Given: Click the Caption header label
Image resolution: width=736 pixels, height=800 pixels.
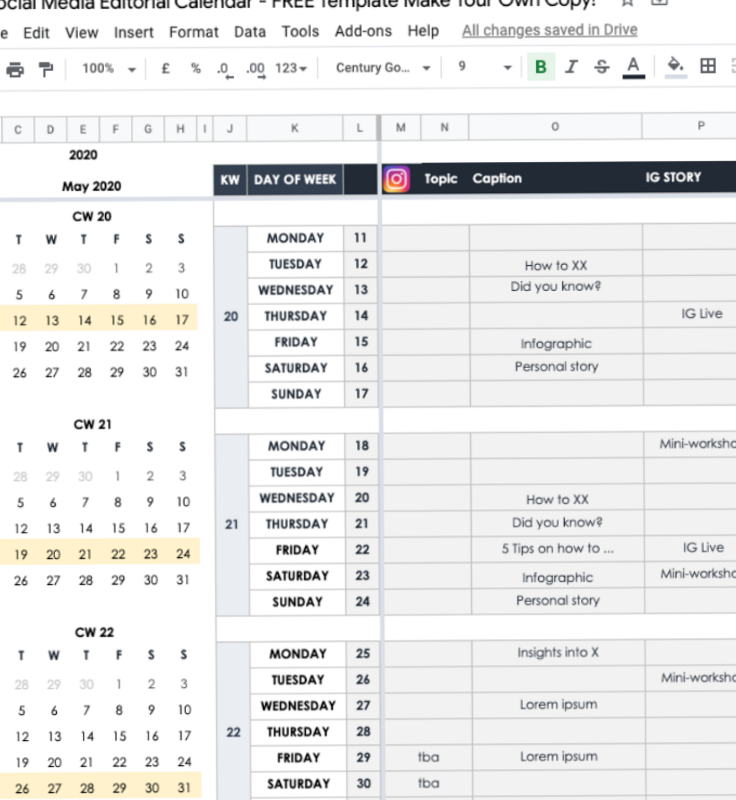Looking at the screenshot, I should point(497,178).
